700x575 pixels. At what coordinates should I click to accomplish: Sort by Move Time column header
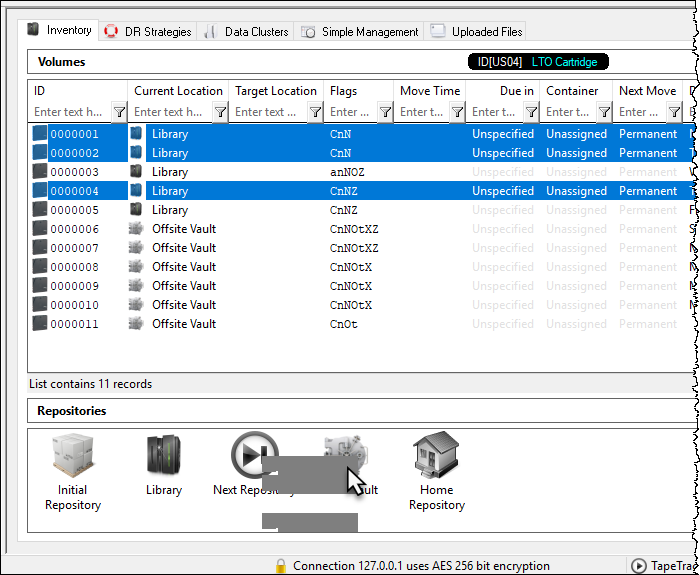(x=430, y=91)
